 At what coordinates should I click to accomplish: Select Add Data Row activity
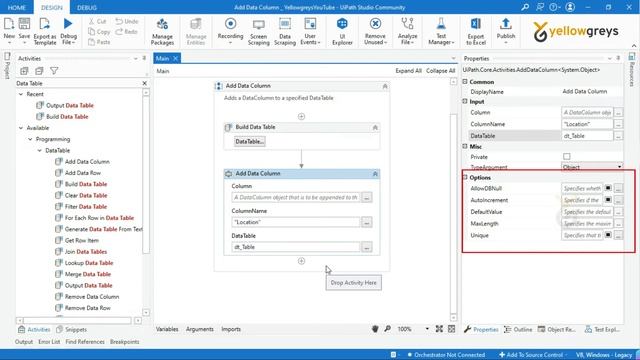coord(83,173)
